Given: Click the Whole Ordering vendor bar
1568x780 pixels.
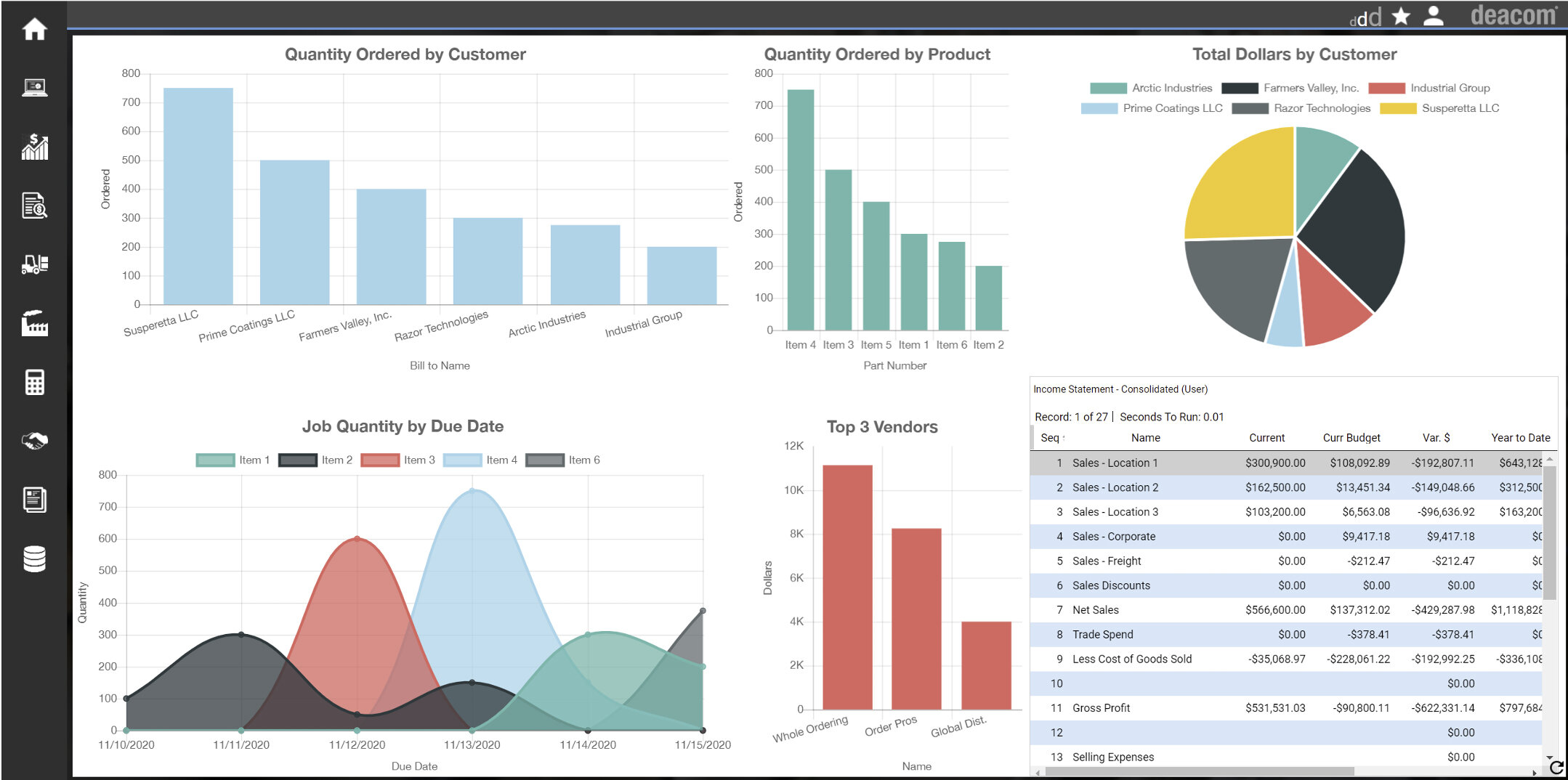Looking at the screenshot, I should (x=847, y=587).
